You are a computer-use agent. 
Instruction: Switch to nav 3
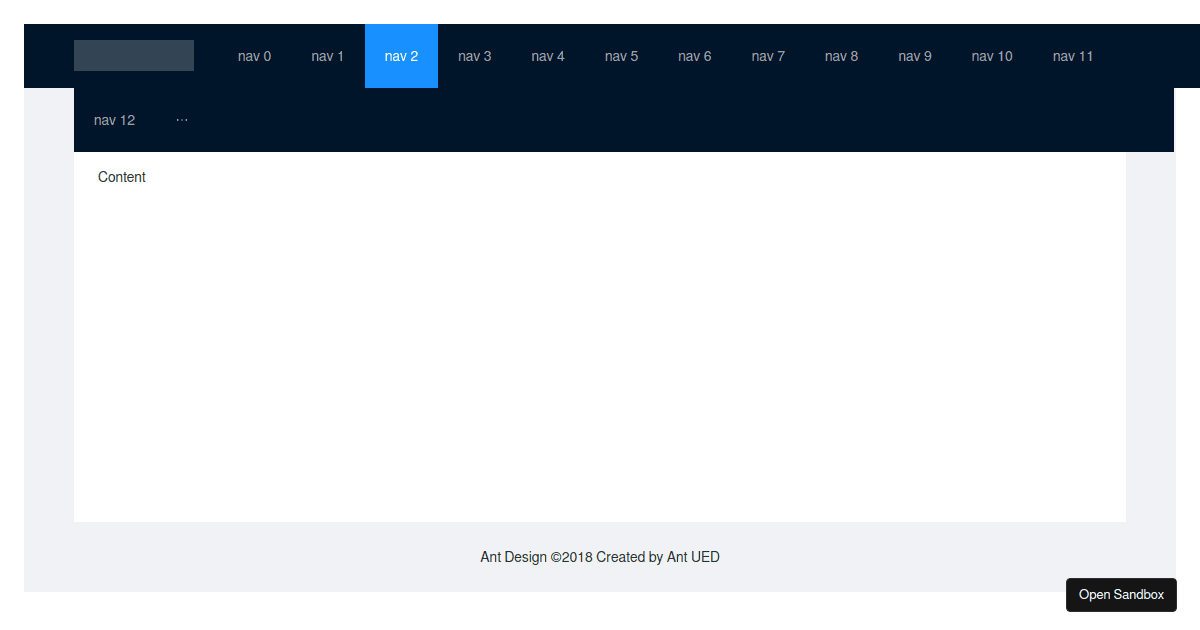coord(474,56)
